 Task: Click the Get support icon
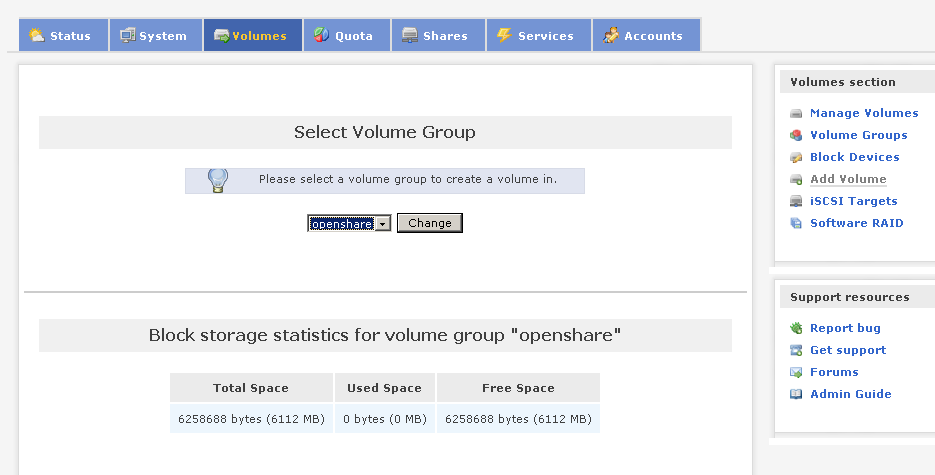pyautogui.click(x=796, y=350)
